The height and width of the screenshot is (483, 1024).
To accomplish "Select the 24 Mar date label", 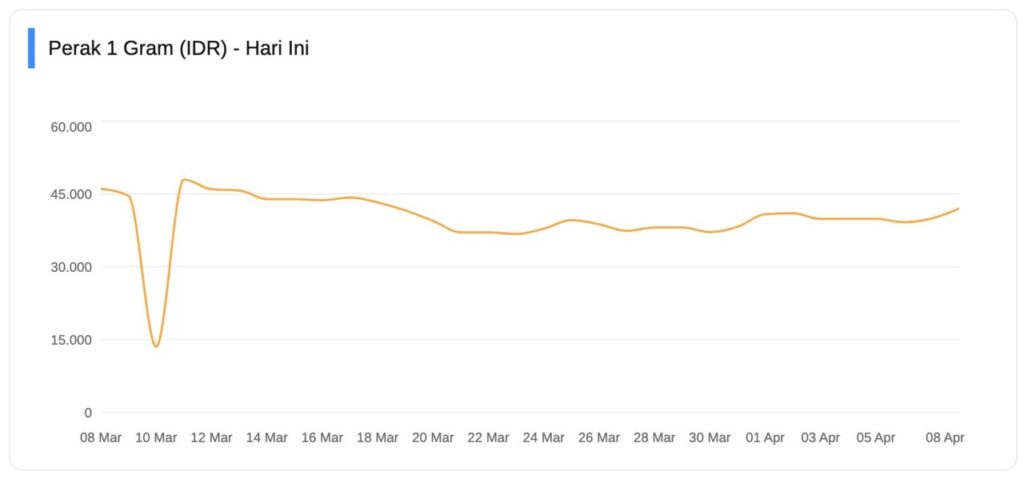I will (543, 438).
